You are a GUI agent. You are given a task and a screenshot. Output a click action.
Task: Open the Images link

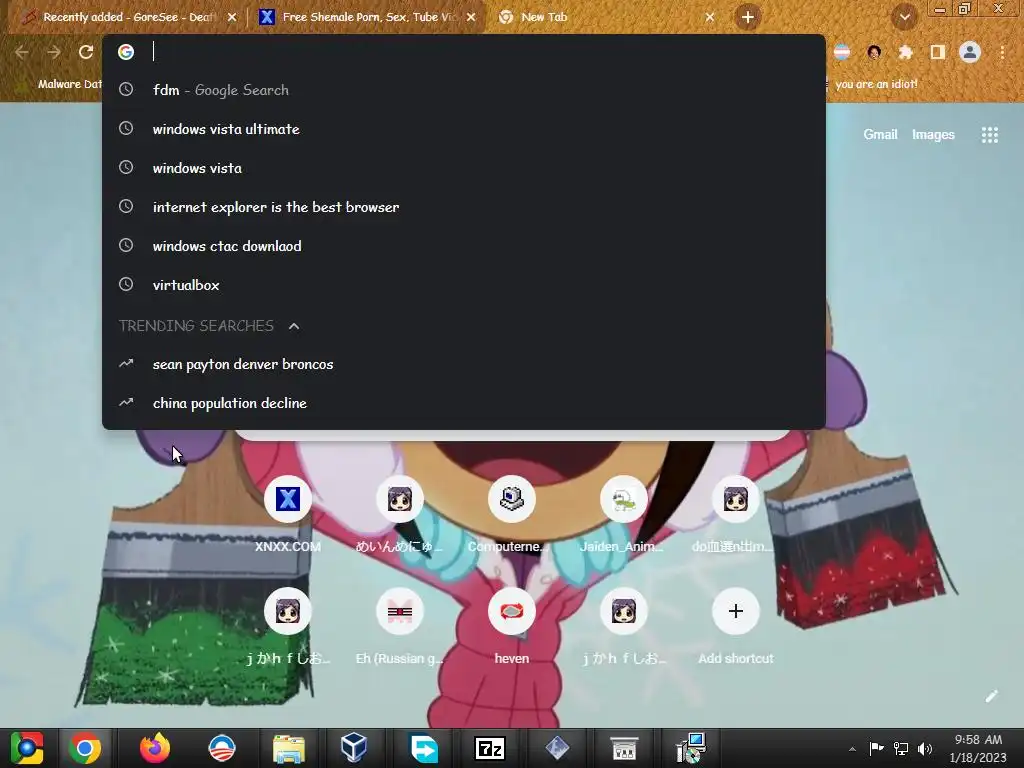[x=933, y=135]
